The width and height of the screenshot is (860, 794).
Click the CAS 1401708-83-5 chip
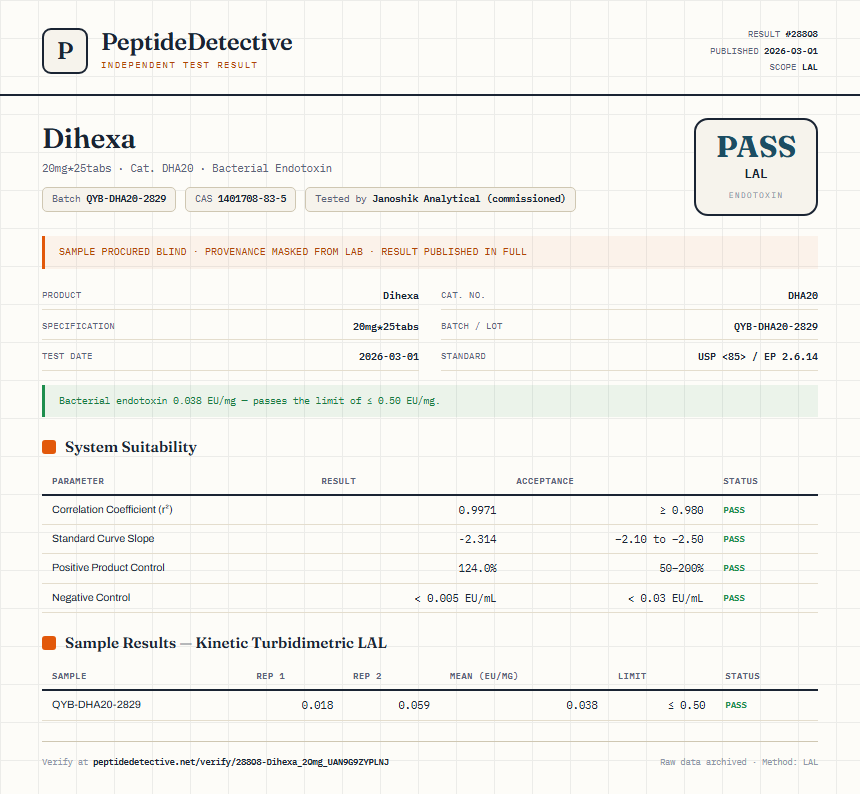241,199
